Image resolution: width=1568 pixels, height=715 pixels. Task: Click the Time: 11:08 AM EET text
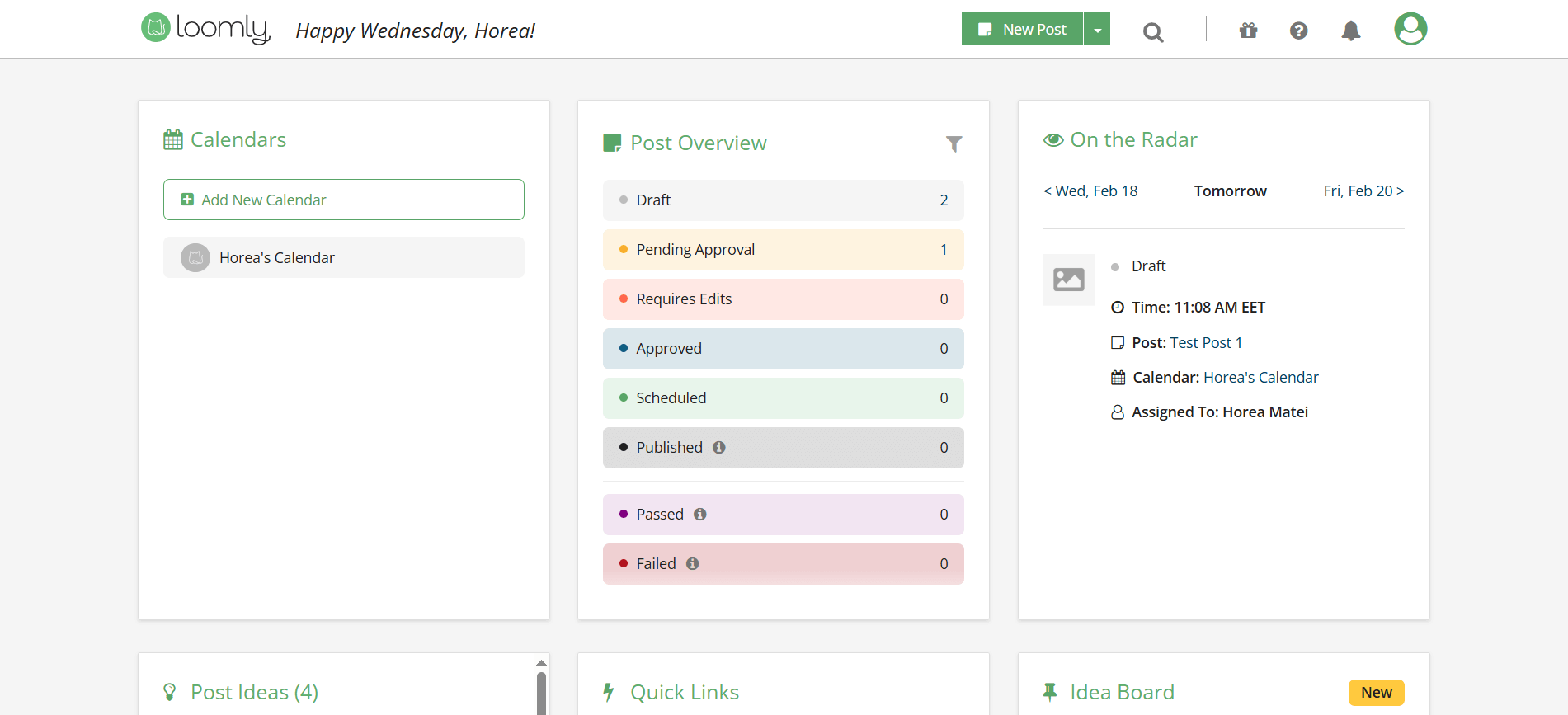click(x=1198, y=307)
